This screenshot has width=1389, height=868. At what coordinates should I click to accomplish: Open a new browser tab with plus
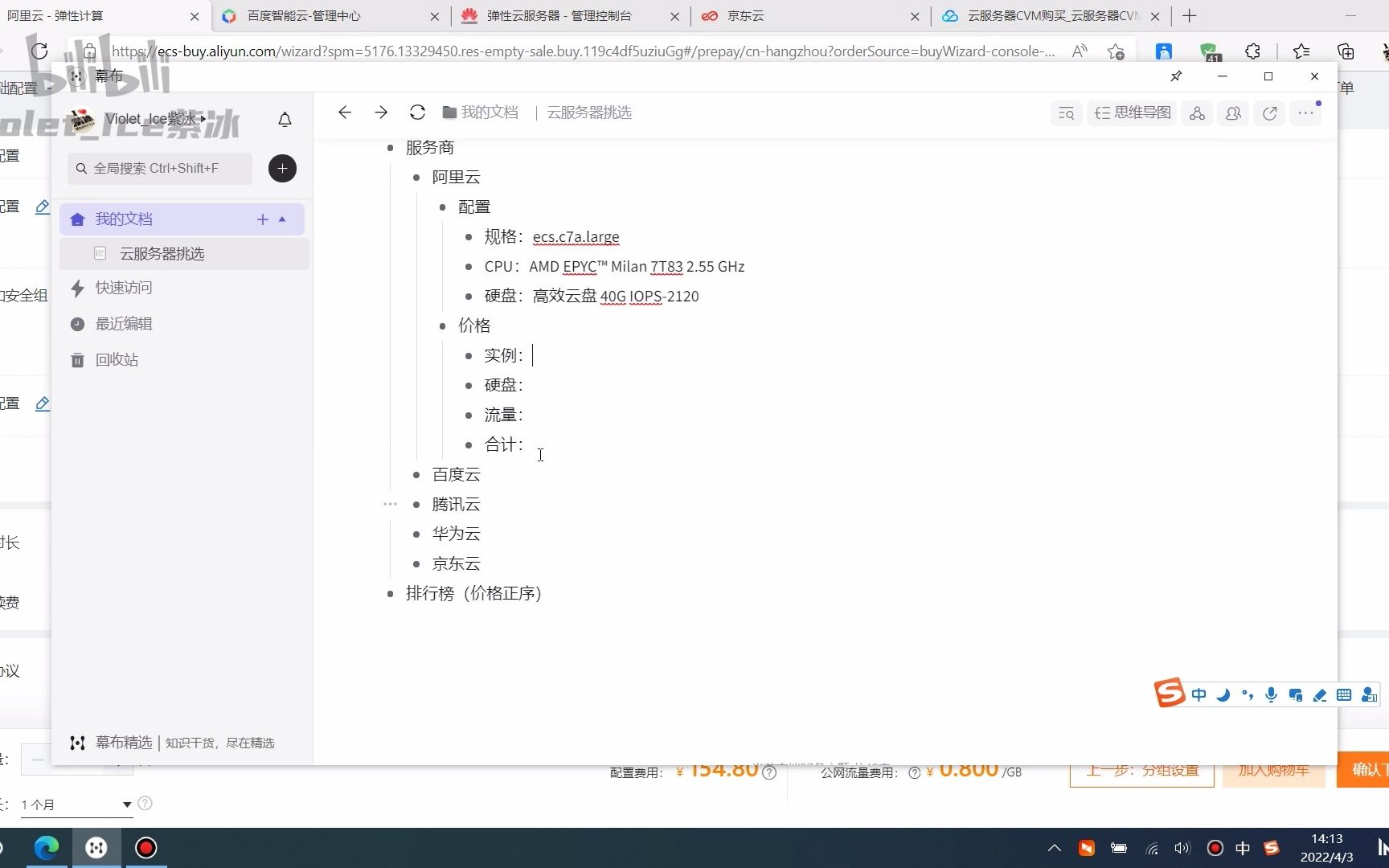tap(1190, 16)
